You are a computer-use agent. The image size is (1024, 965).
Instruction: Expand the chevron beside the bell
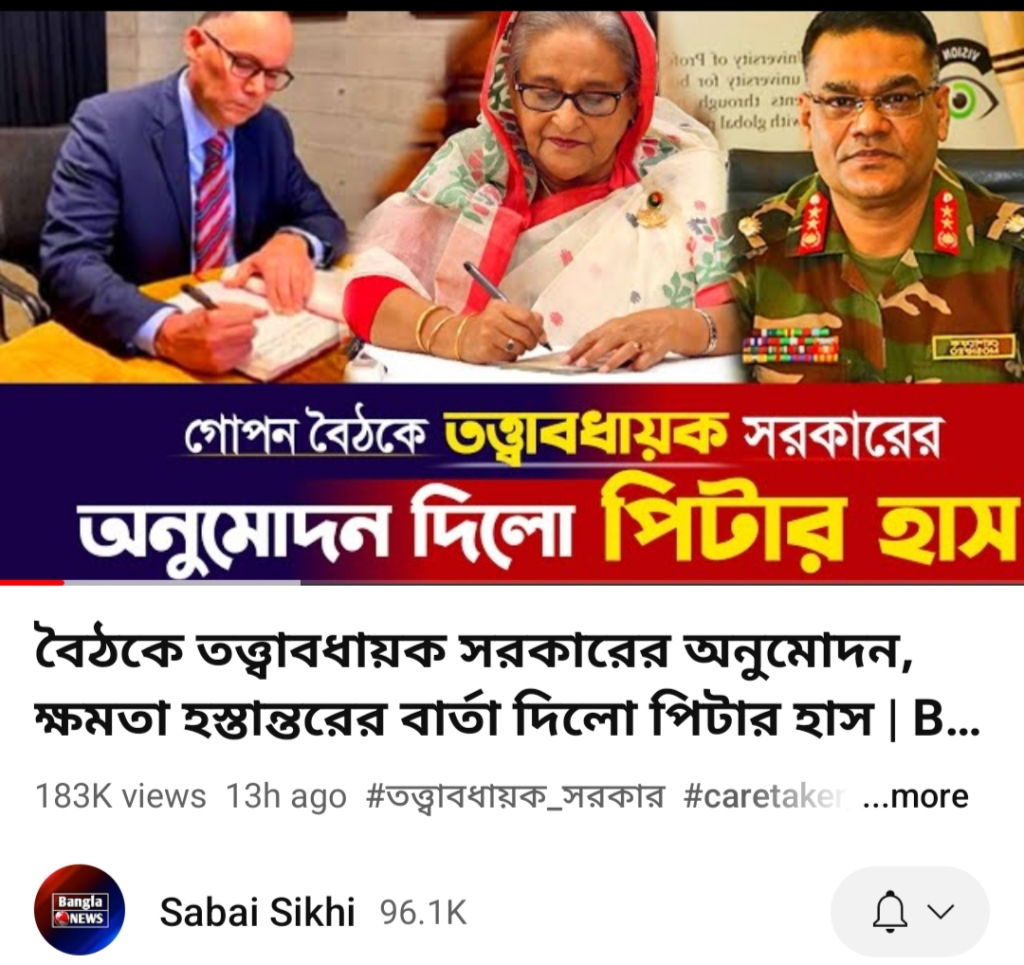(x=940, y=911)
